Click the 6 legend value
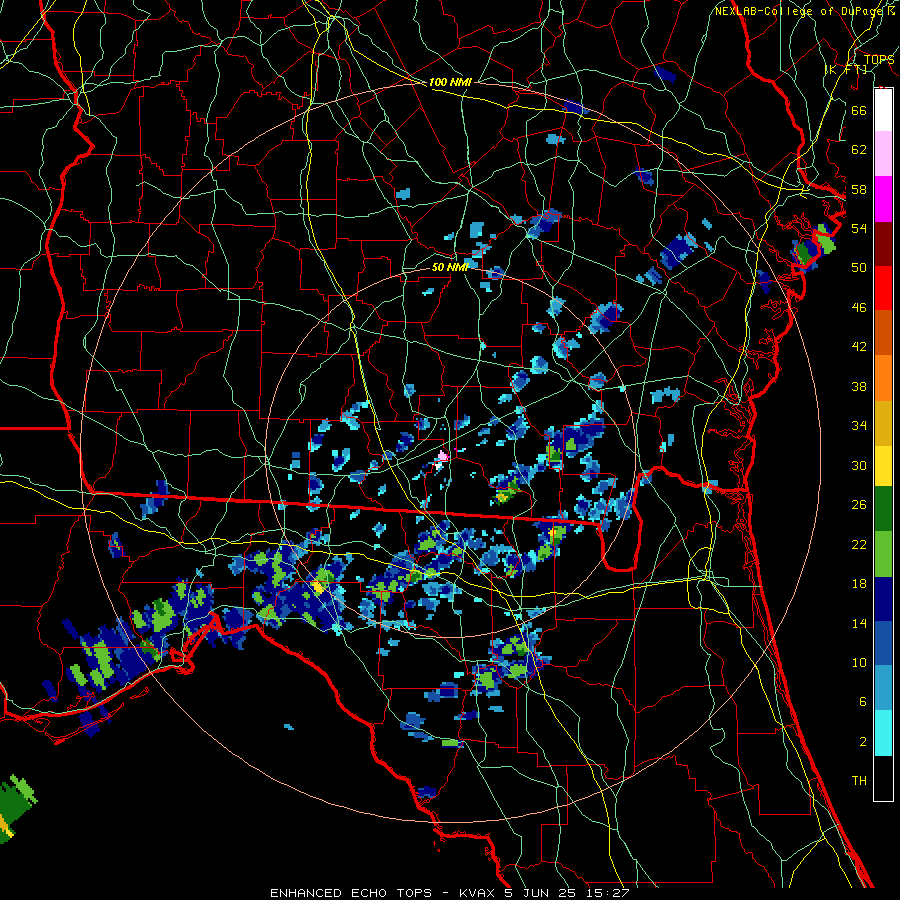Image resolution: width=900 pixels, height=900 pixels. [862, 701]
